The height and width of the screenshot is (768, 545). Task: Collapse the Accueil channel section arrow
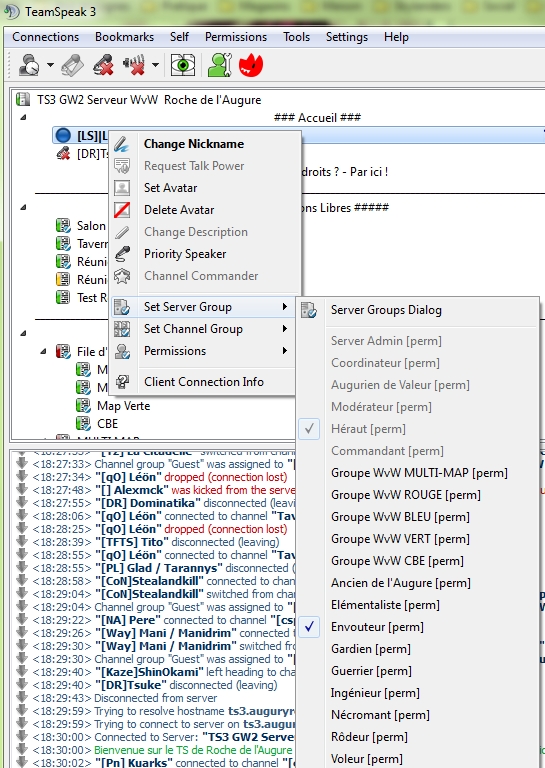point(23,117)
